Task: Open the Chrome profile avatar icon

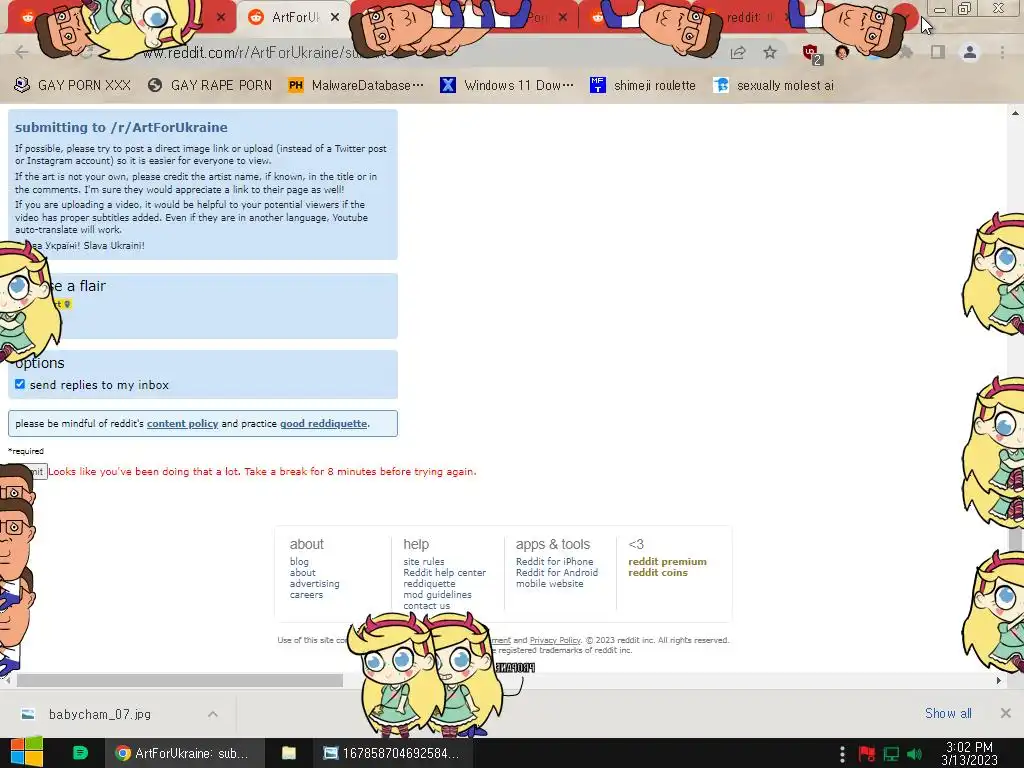Action: point(970,52)
